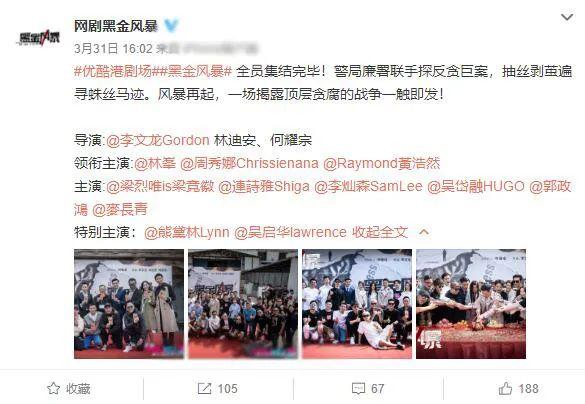This screenshot has height=404, width=585.
Task: Click the blue verified badge icon
Action: click(x=171, y=26)
